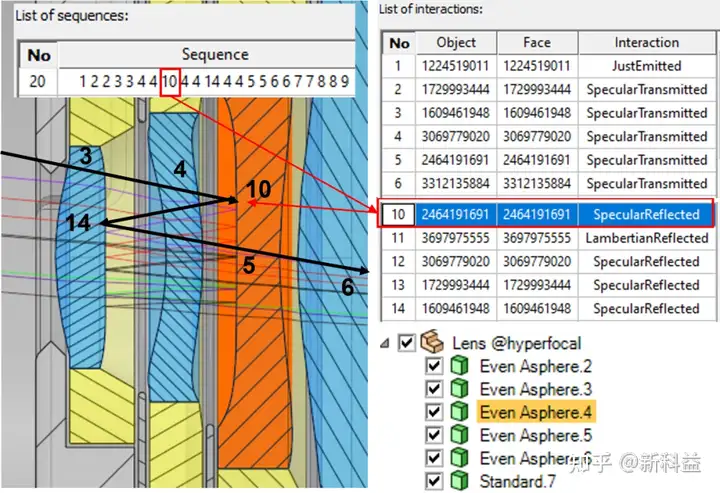The width and height of the screenshot is (720, 493).
Task: Select interaction row 1 JustEmitted
Action: pyautogui.click(x=549, y=66)
